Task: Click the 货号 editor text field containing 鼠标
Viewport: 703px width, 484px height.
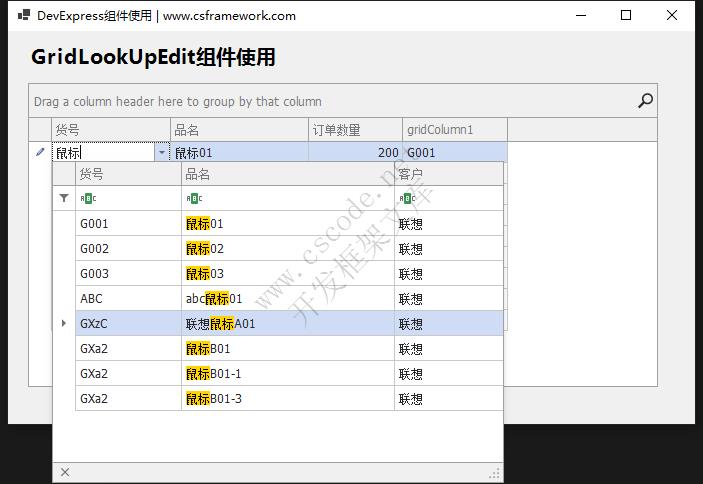Action: click(x=104, y=153)
